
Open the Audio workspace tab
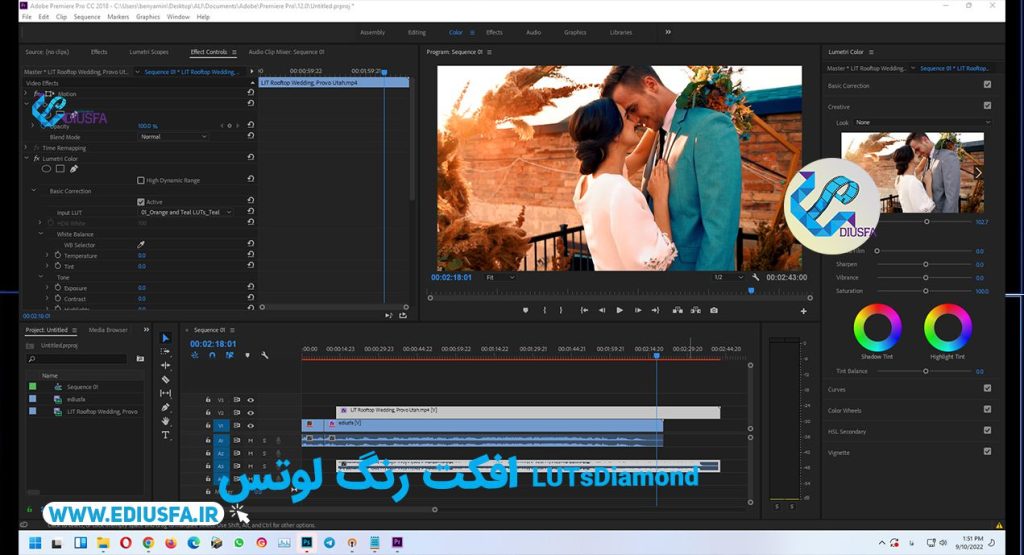pyautogui.click(x=534, y=32)
